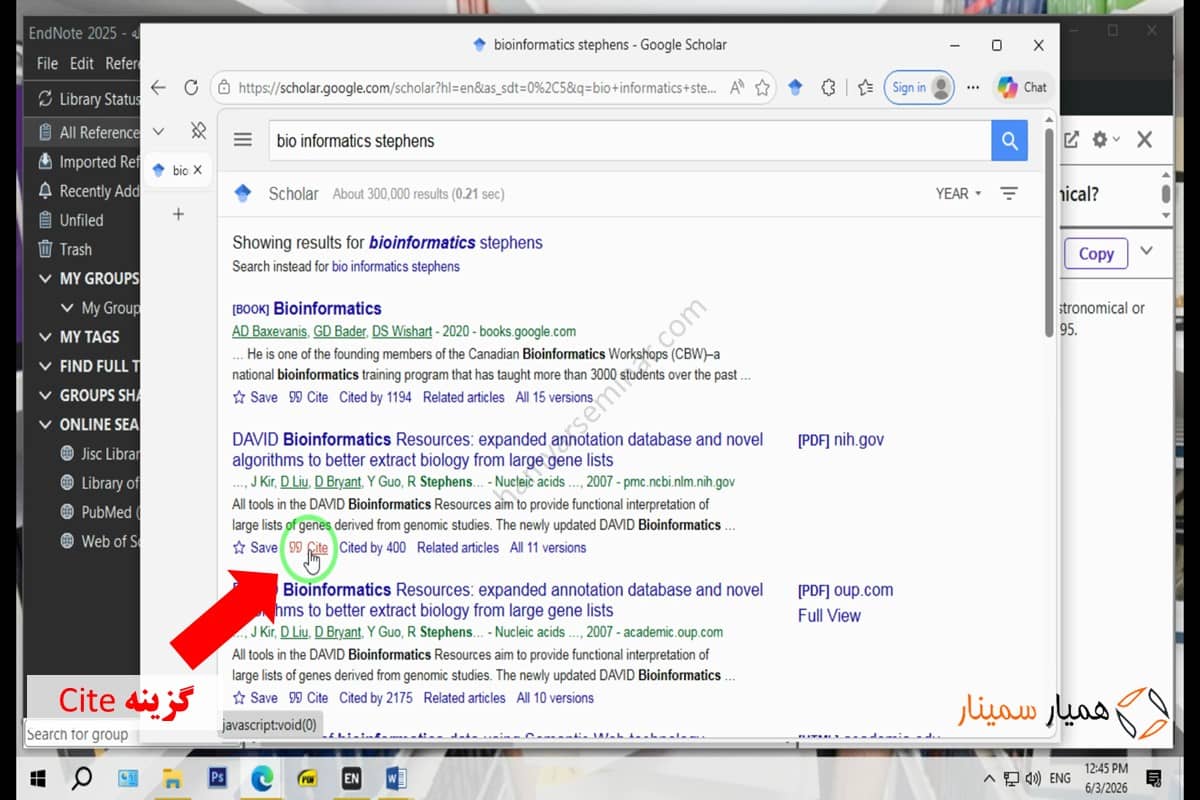This screenshot has height=800, width=1200.
Task: Click Cite under the nih.gov DAVID result
Action: pyautogui.click(x=308, y=548)
